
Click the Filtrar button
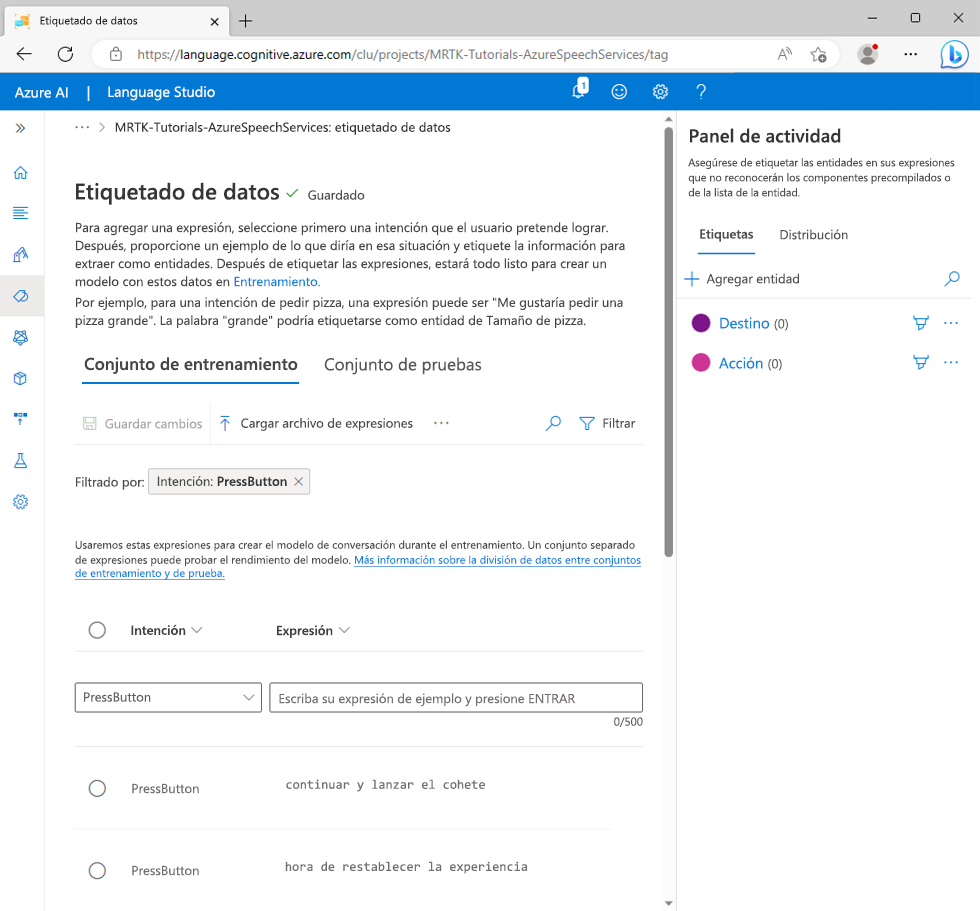[608, 424]
